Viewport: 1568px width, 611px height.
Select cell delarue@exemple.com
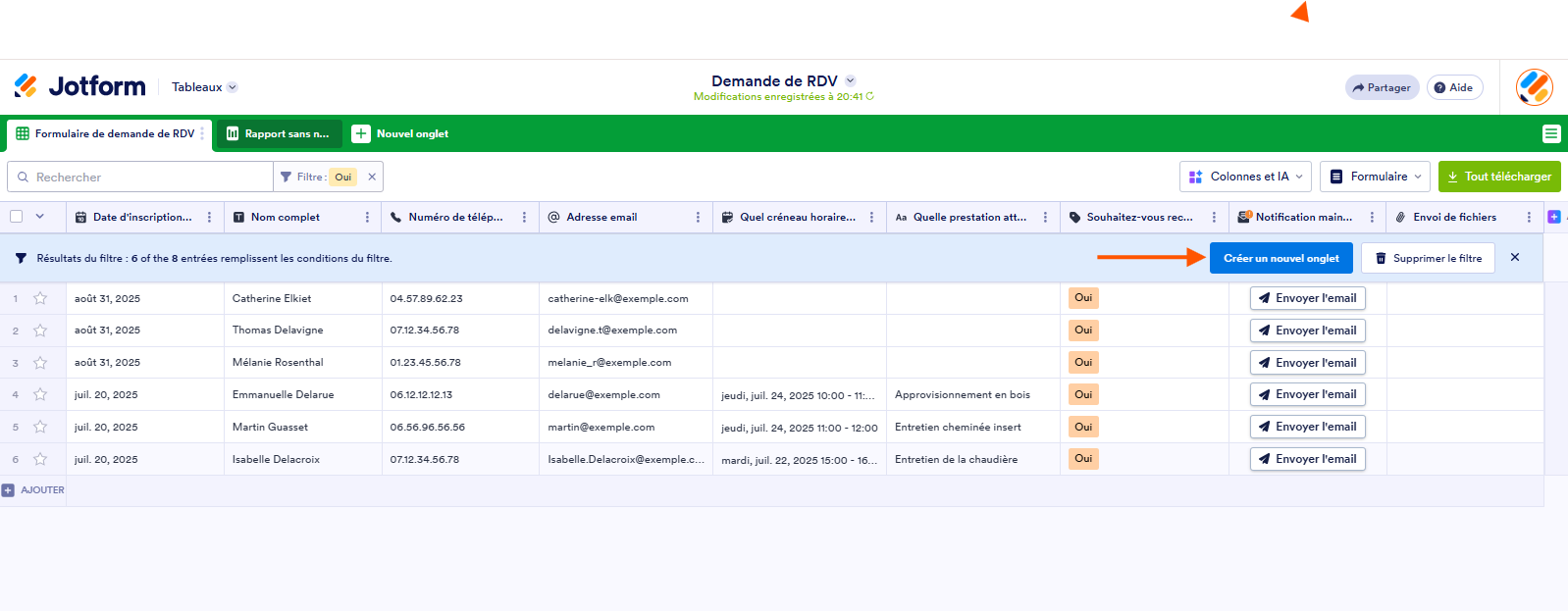point(626,394)
